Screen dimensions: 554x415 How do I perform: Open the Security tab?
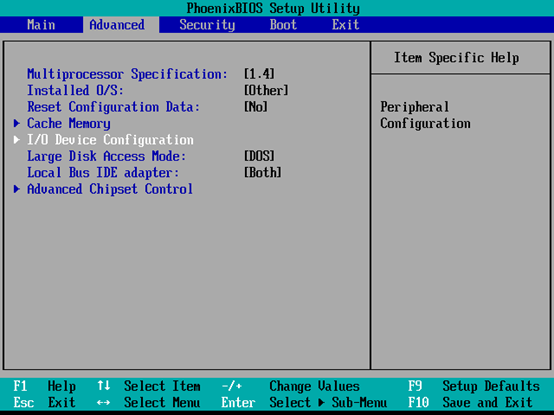(207, 25)
